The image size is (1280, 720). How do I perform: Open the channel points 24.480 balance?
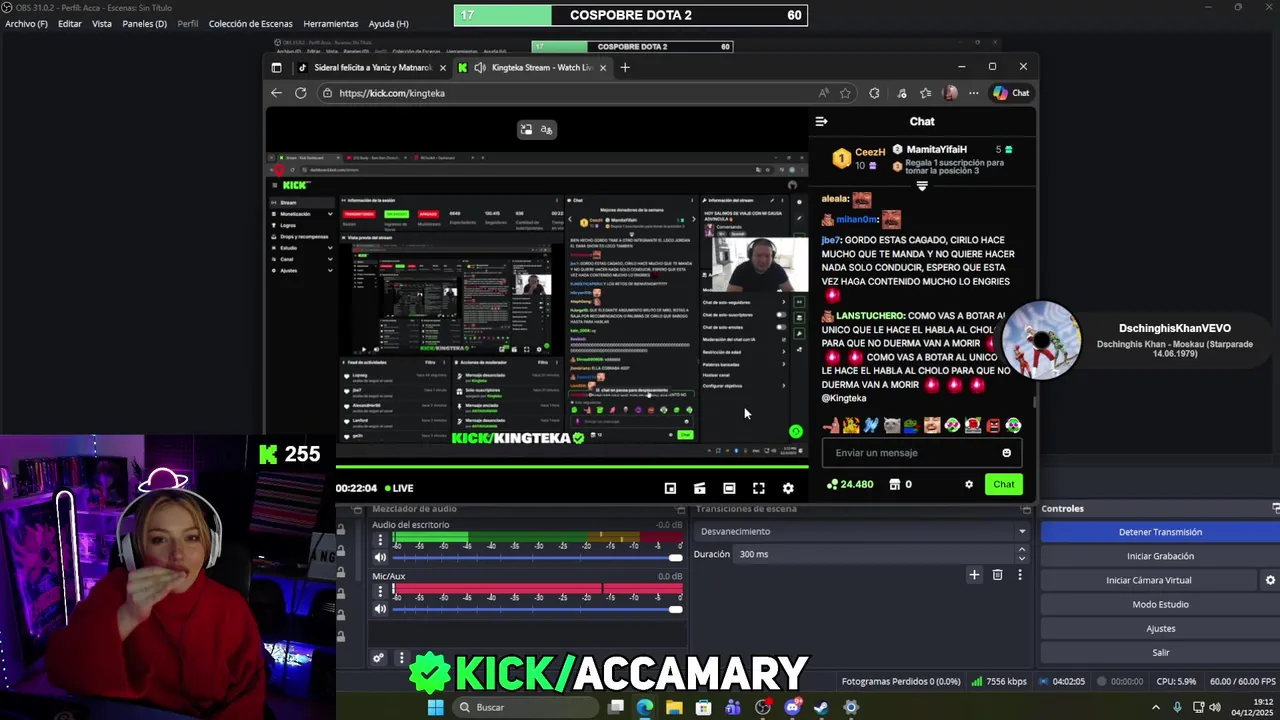(850, 484)
